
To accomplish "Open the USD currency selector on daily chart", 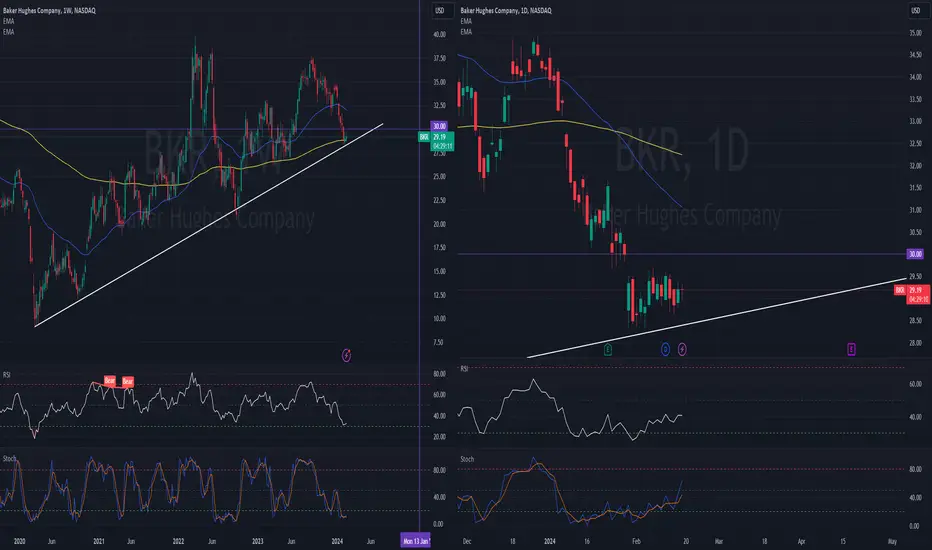I will coord(915,11).
